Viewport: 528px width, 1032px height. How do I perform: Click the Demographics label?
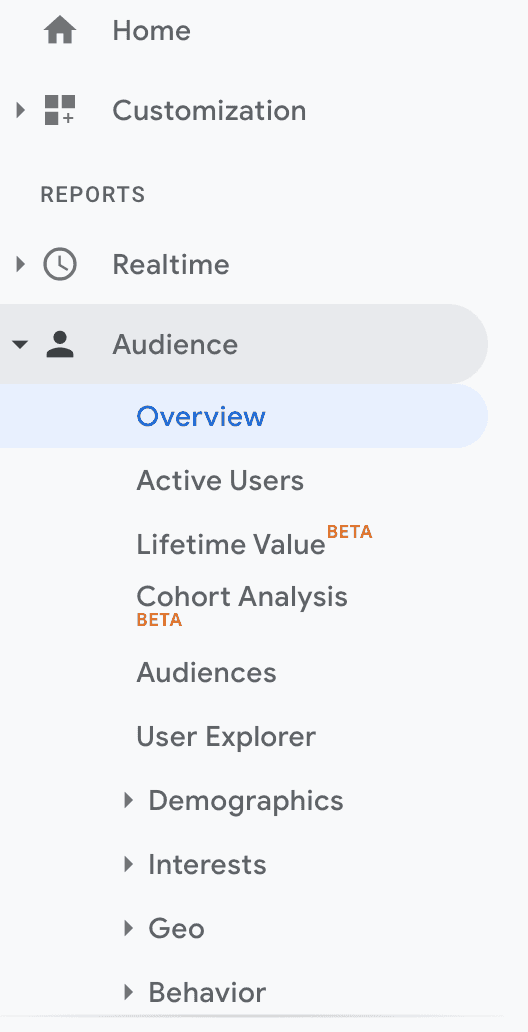click(246, 800)
